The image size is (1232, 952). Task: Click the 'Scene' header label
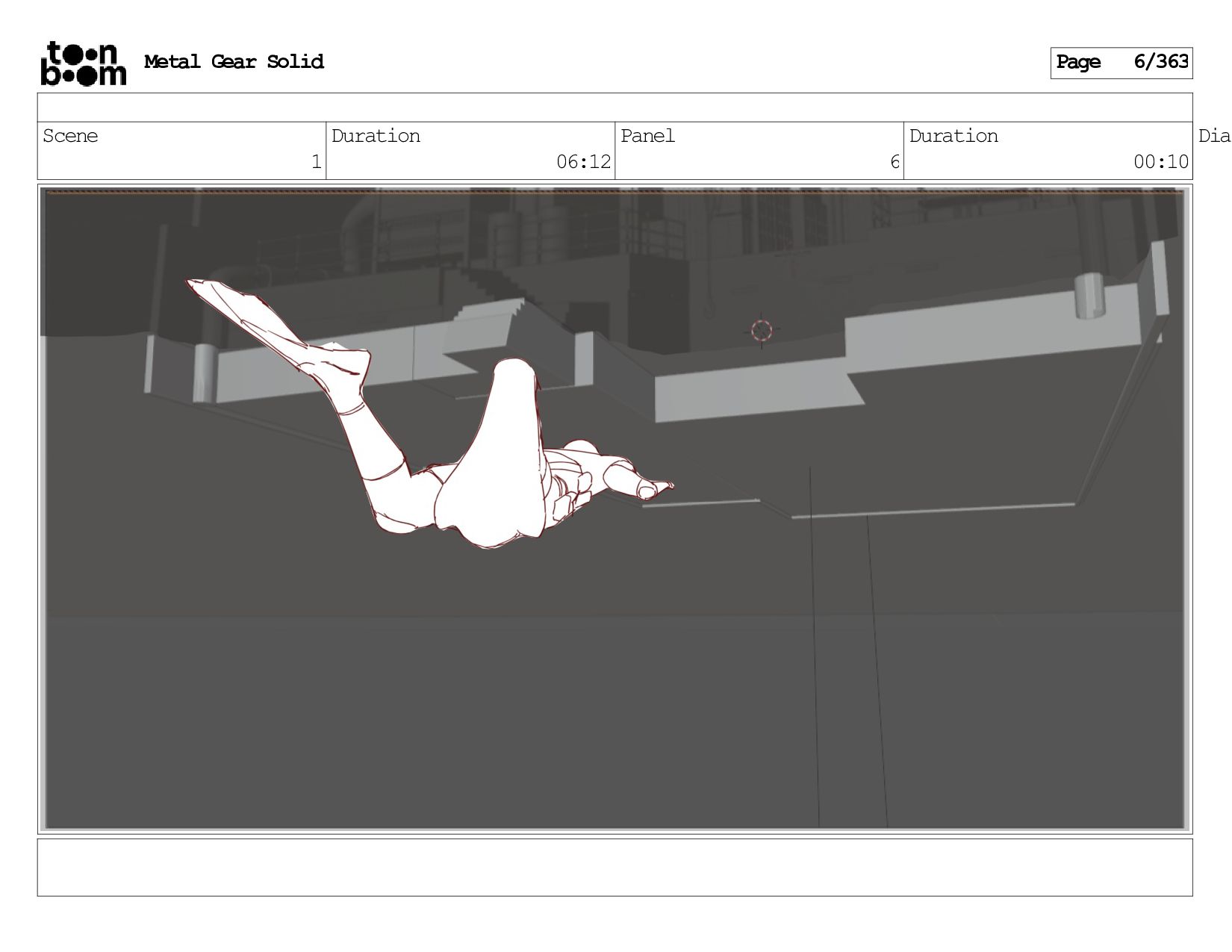[70, 136]
